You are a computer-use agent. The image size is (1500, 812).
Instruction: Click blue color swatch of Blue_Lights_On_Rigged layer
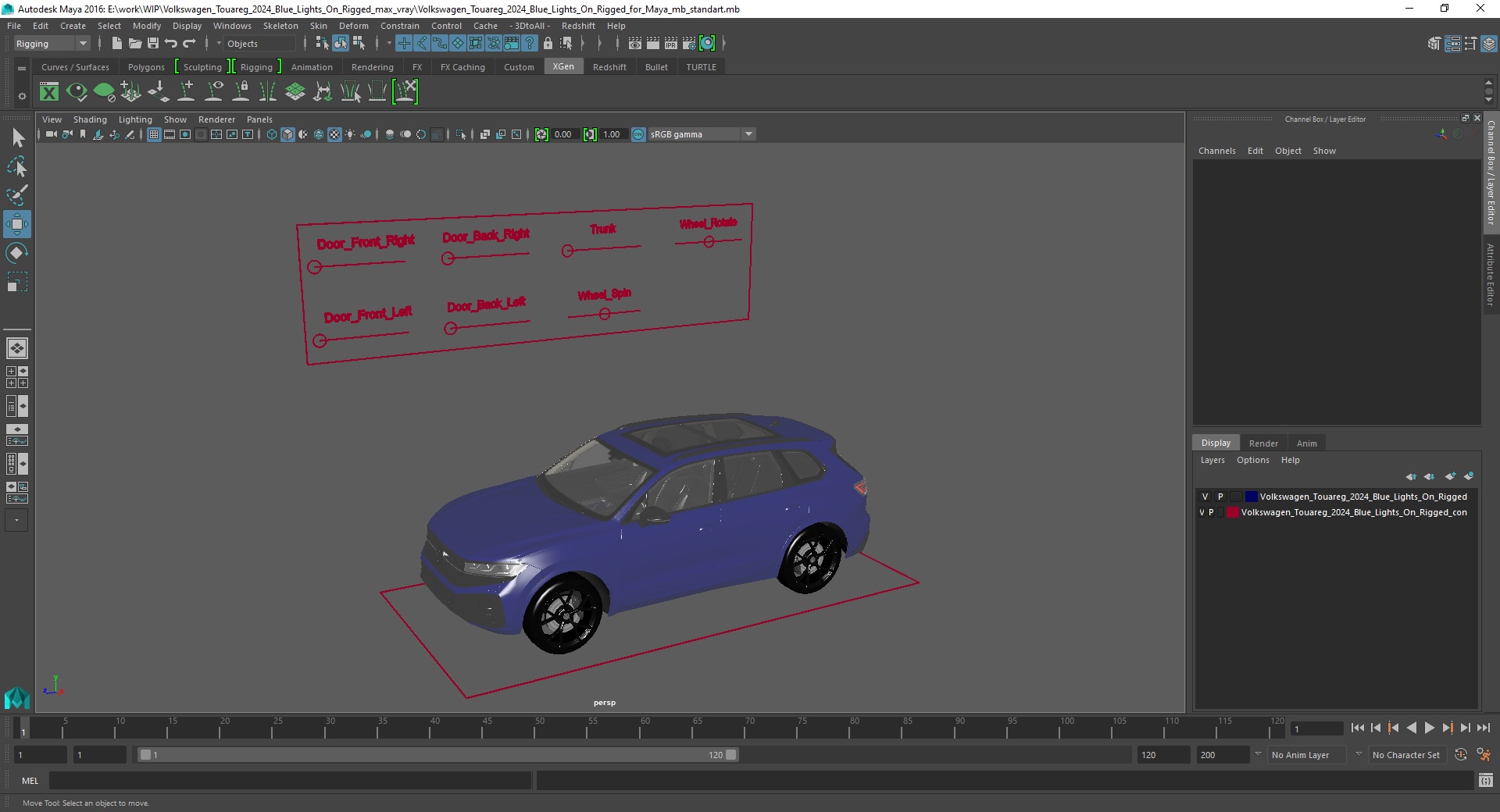pyautogui.click(x=1251, y=497)
